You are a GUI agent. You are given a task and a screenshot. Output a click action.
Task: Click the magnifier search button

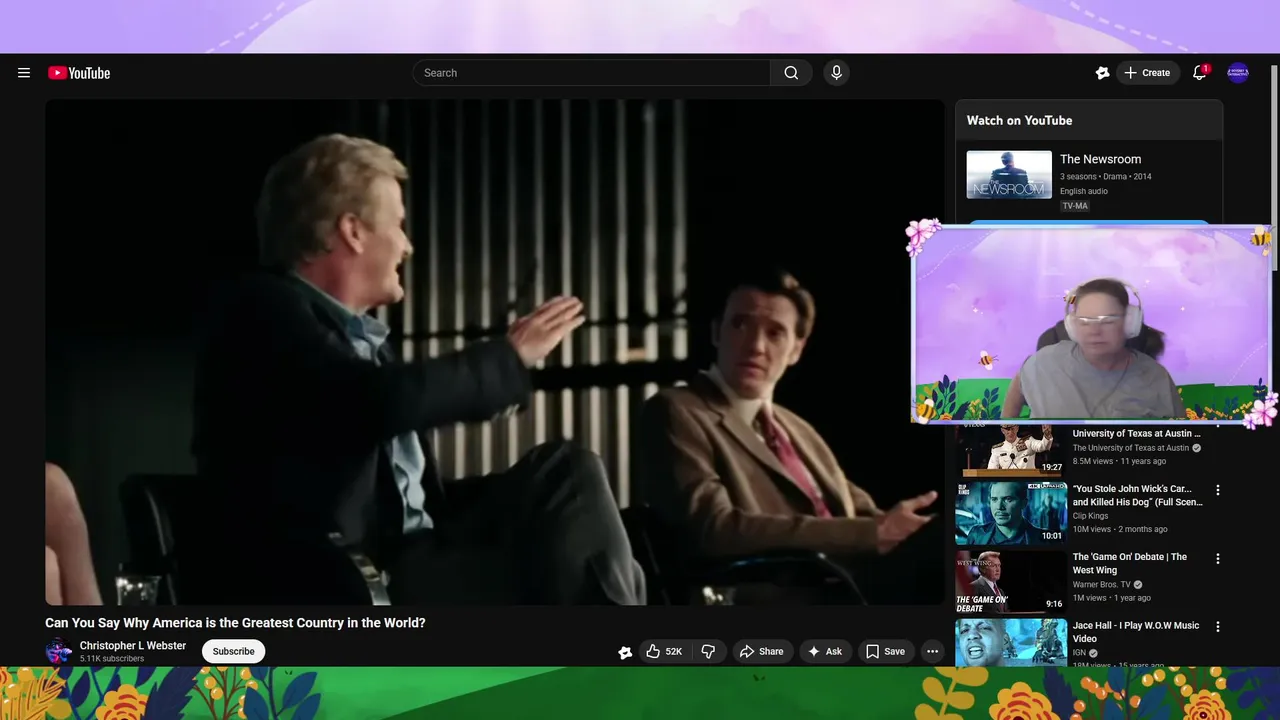pyautogui.click(x=791, y=73)
